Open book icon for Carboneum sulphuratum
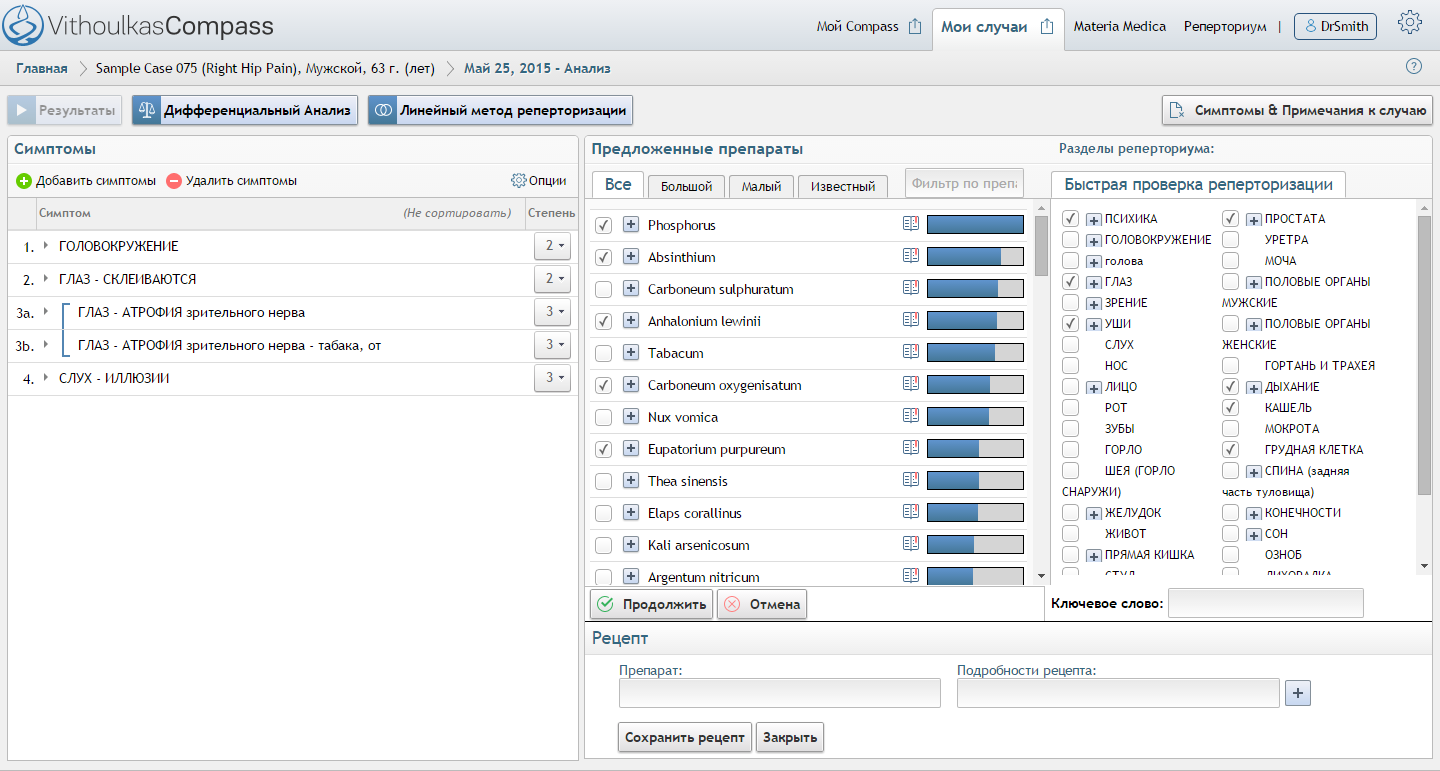Screen dimensions: 1440x771 pyautogui.click(x=910, y=288)
